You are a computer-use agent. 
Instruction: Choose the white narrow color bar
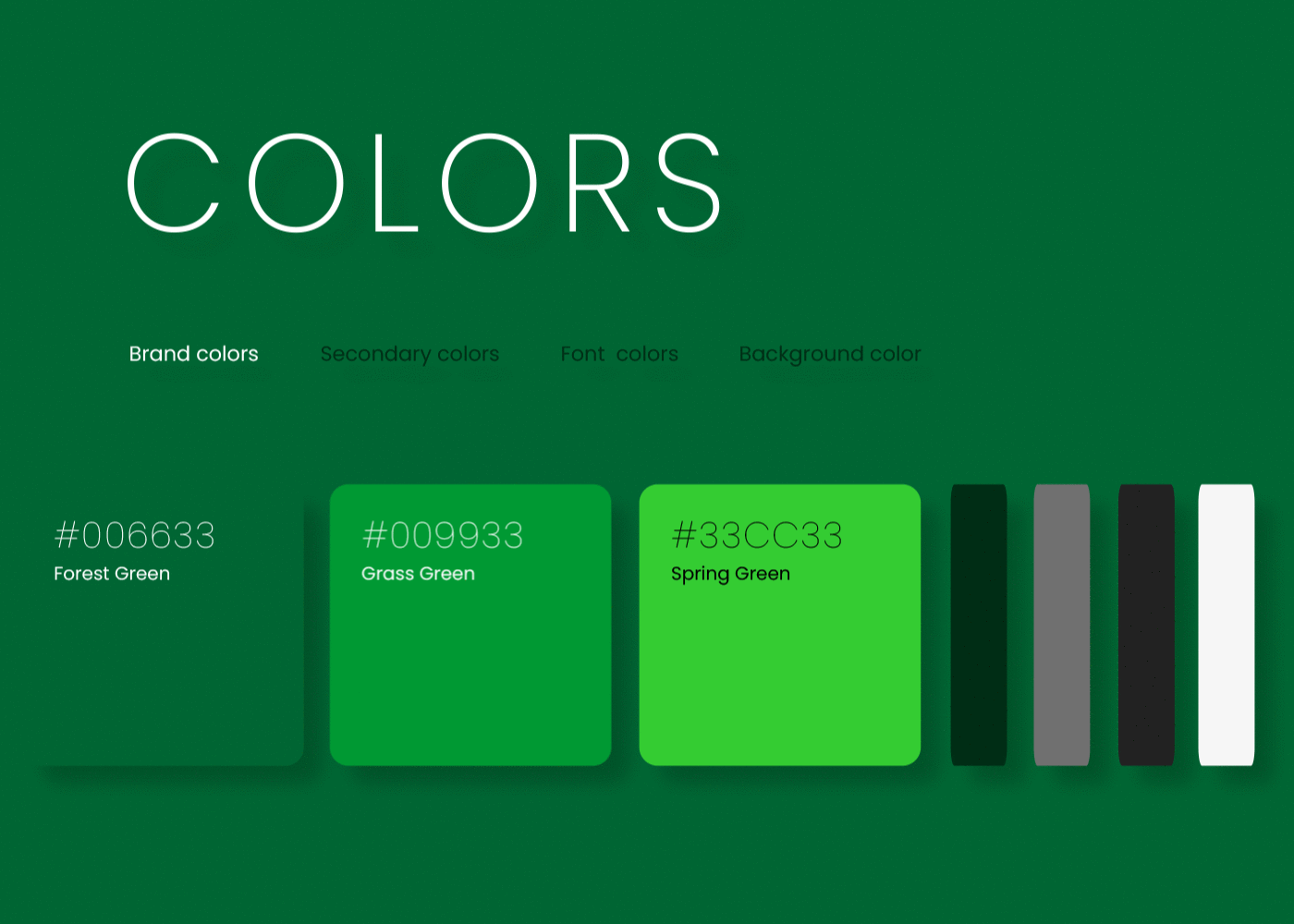click(1226, 625)
